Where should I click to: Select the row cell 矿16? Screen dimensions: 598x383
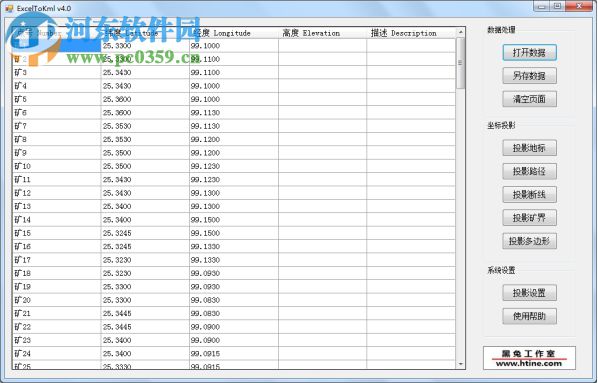click(57, 246)
